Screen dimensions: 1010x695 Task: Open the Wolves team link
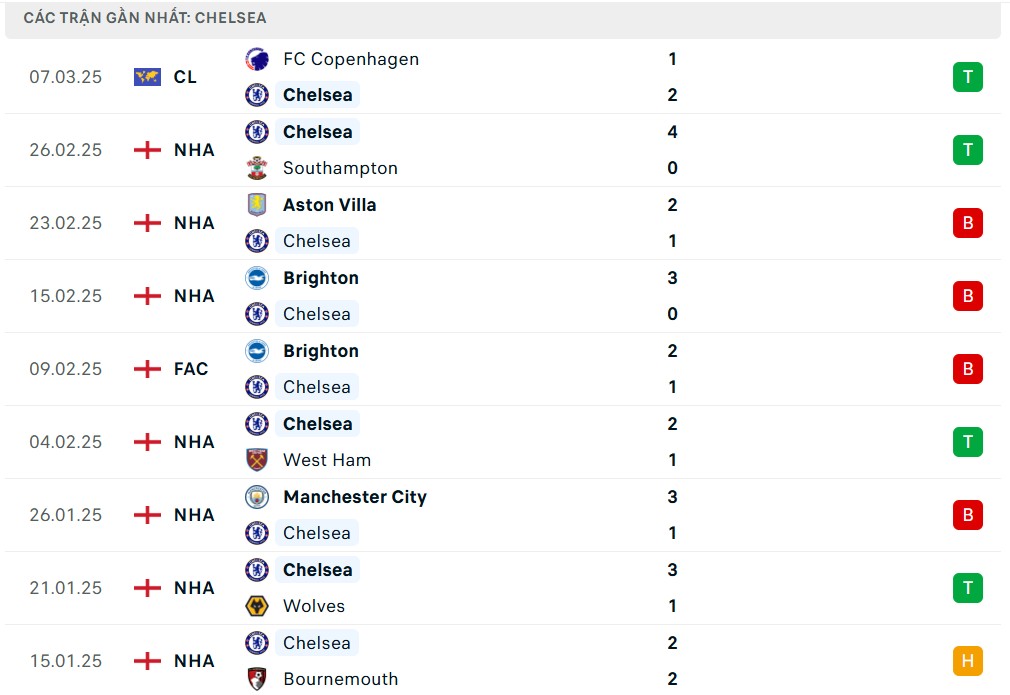coord(314,606)
